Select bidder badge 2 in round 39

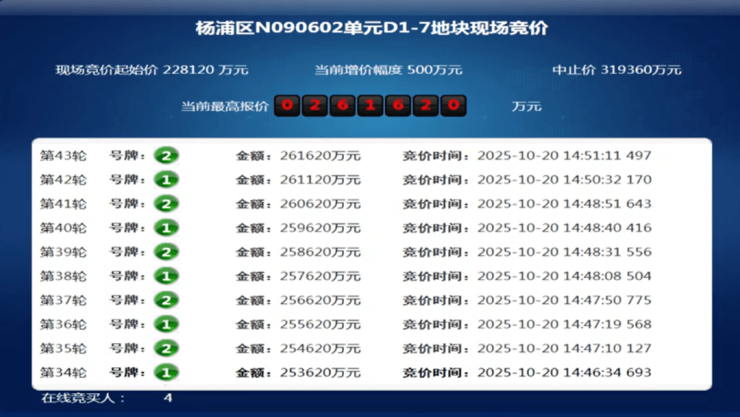pyautogui.click(x=166, y=252)
